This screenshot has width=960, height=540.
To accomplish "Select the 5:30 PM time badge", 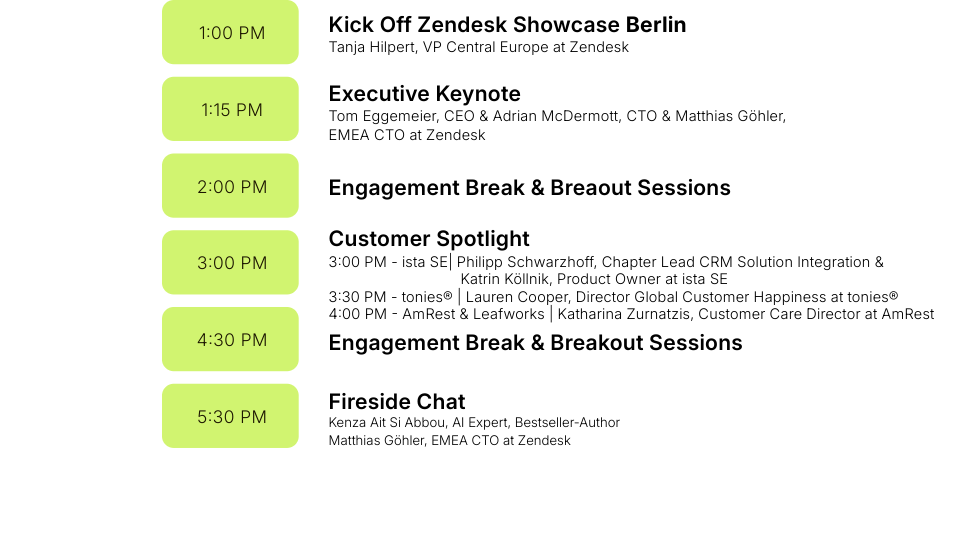I will point(230,416).
